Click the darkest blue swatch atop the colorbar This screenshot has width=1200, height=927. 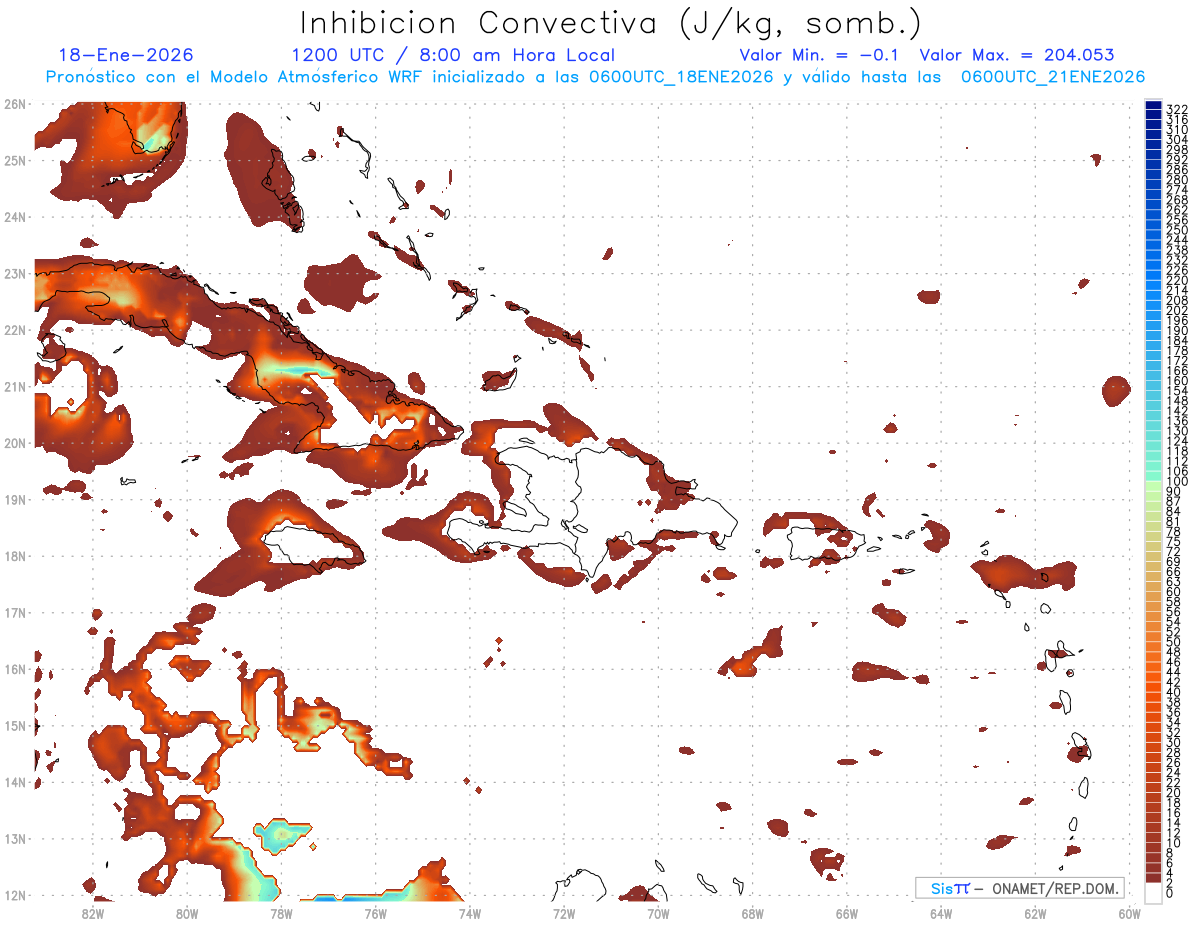(1153, 105)
